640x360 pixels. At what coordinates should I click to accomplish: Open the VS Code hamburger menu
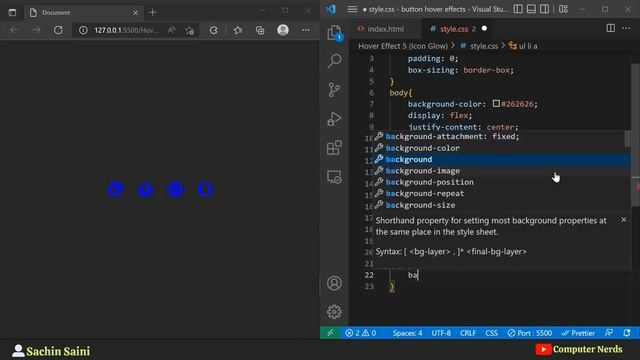point(352,9)
